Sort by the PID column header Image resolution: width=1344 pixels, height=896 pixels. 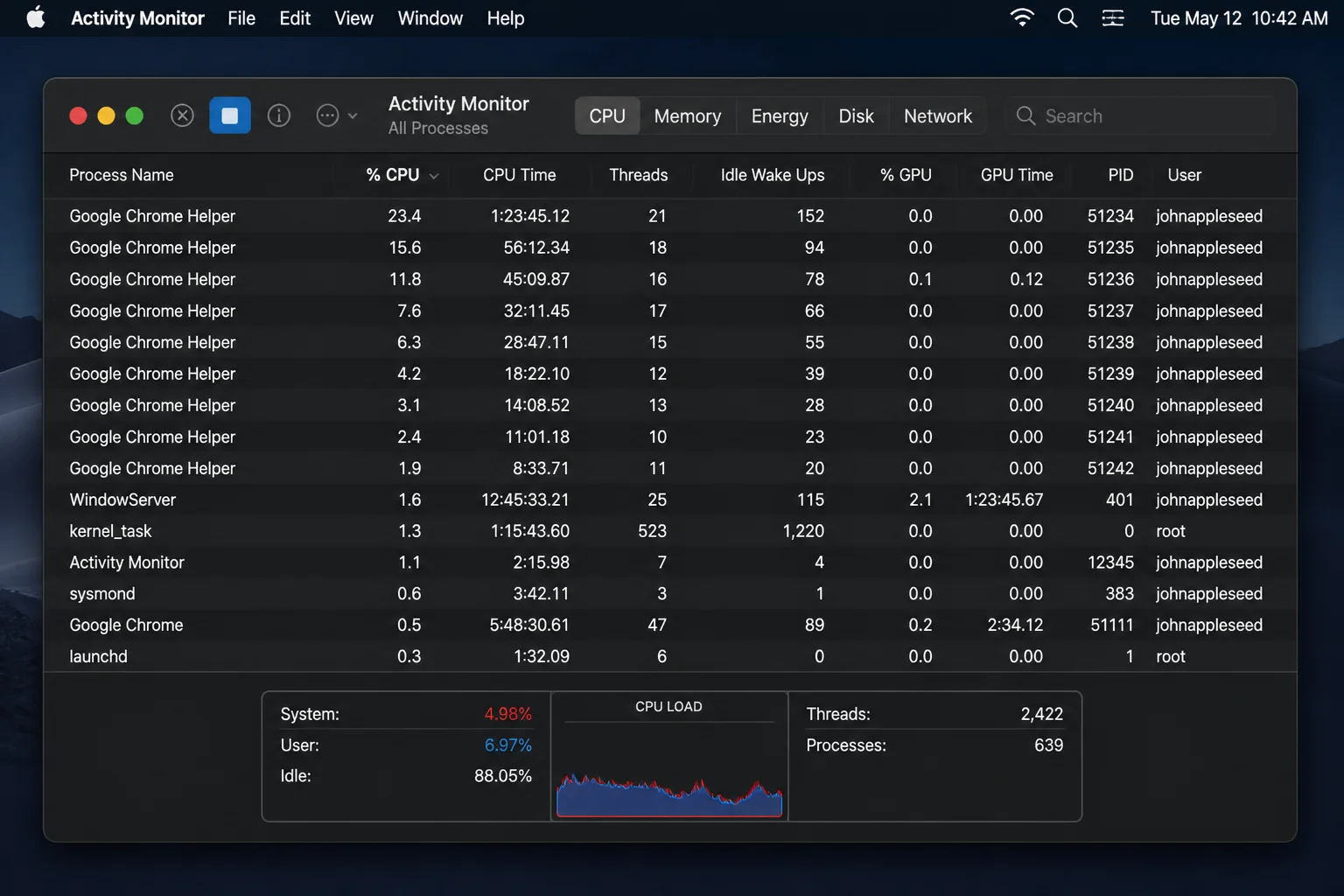click(x=1120, y=175)
